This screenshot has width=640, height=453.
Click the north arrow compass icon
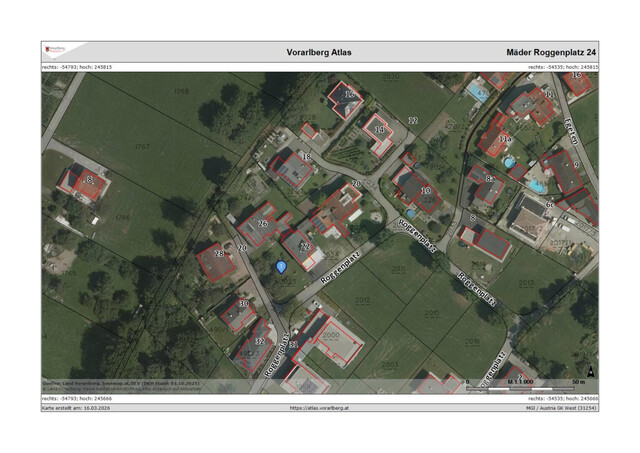(x=591, y=373)
